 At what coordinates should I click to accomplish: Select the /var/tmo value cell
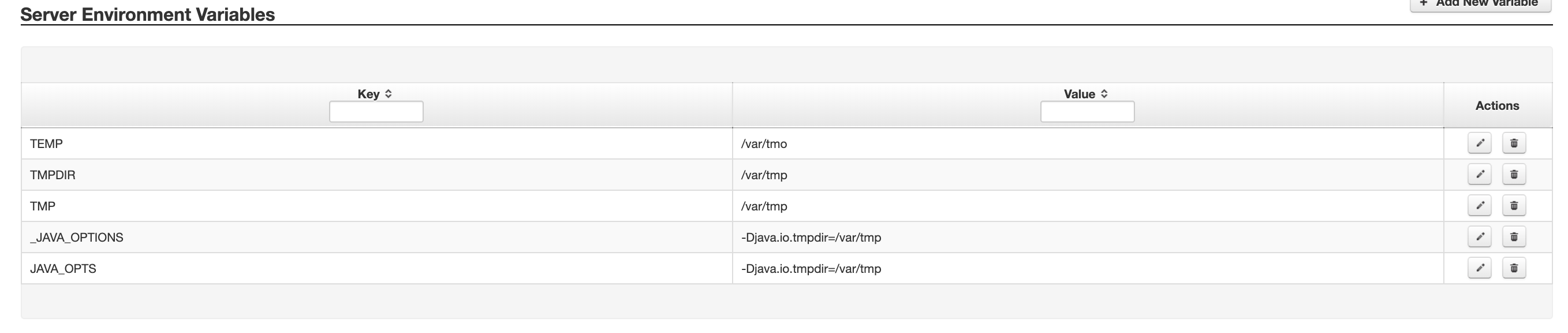[x=1088, y=144]
